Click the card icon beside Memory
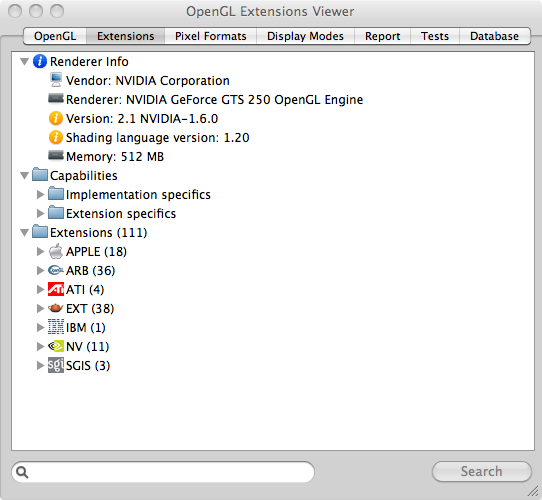 pyautogui.click(x=56, y=156)
